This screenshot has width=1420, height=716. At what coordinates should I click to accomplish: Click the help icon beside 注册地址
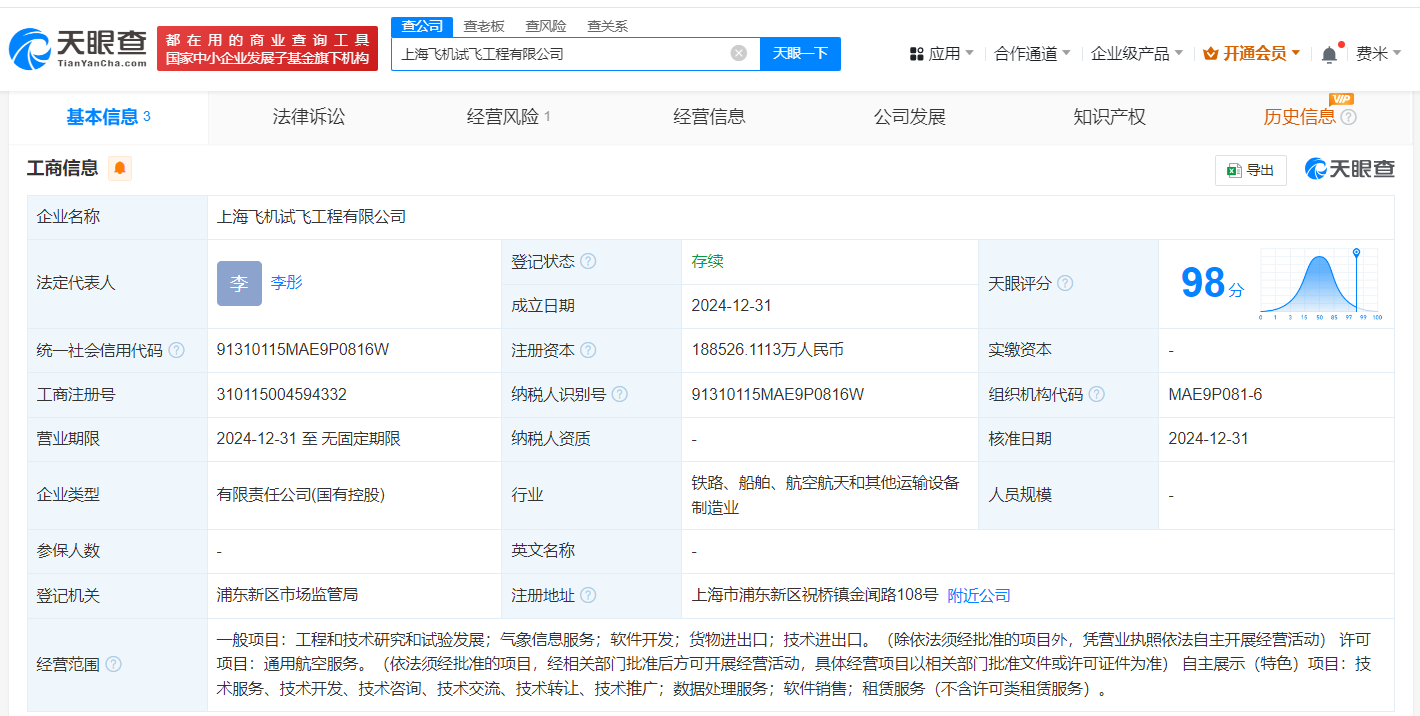coord(588,596)
